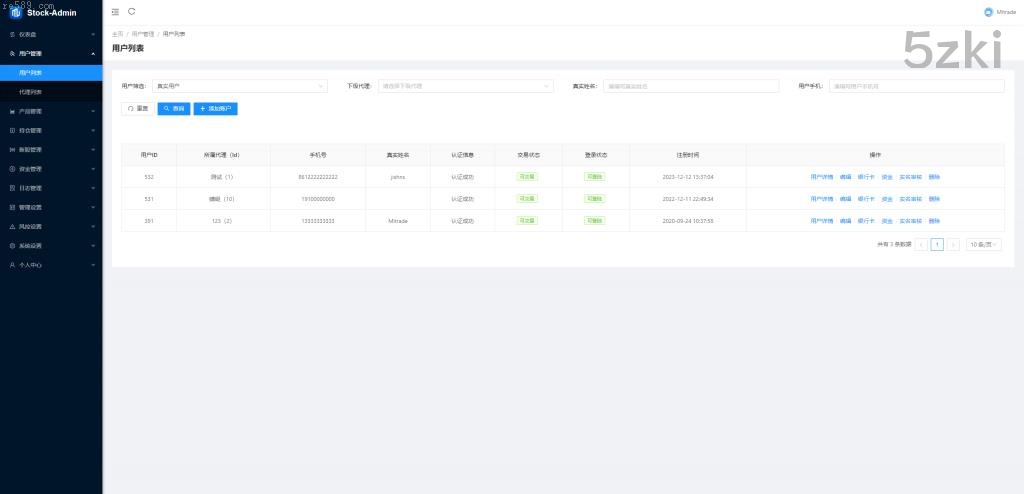Collapse the sidebar with the menu fold icon
Screen dimensions: 1024x494
point(115,12)
